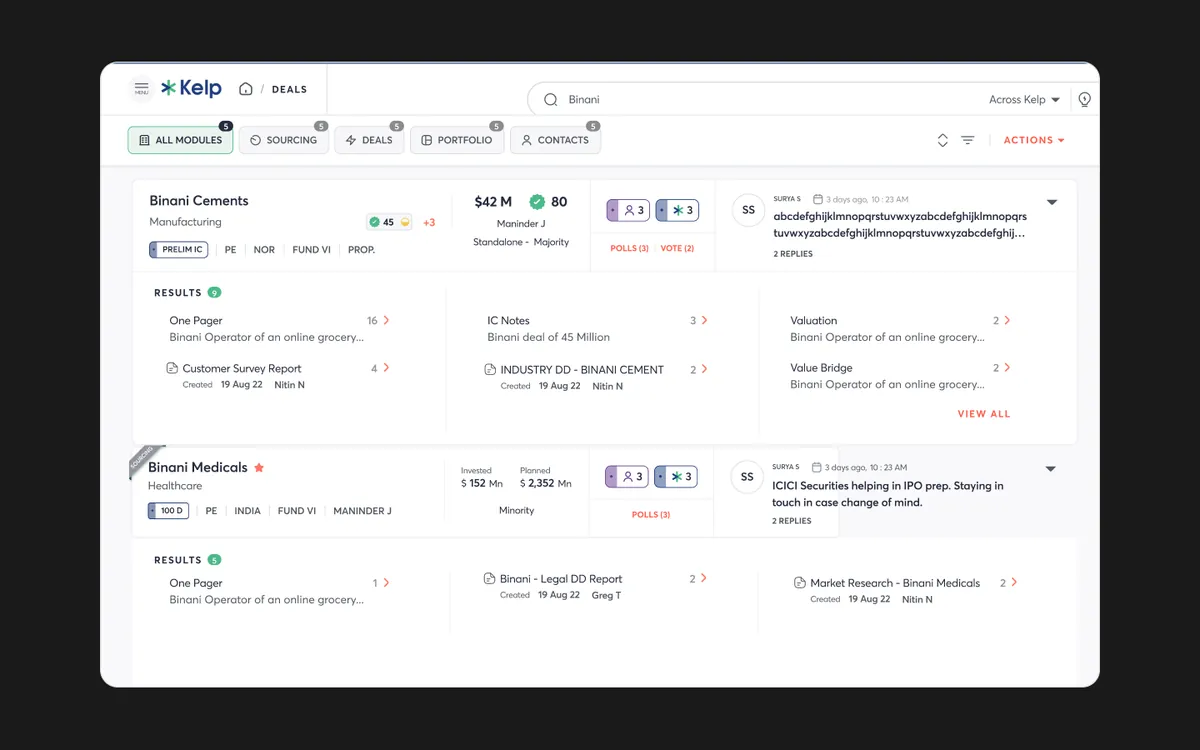Expand Binani Medicals One Pager arrow
The width and height of the screenshot is (1200, 750).
pos(387,583)
